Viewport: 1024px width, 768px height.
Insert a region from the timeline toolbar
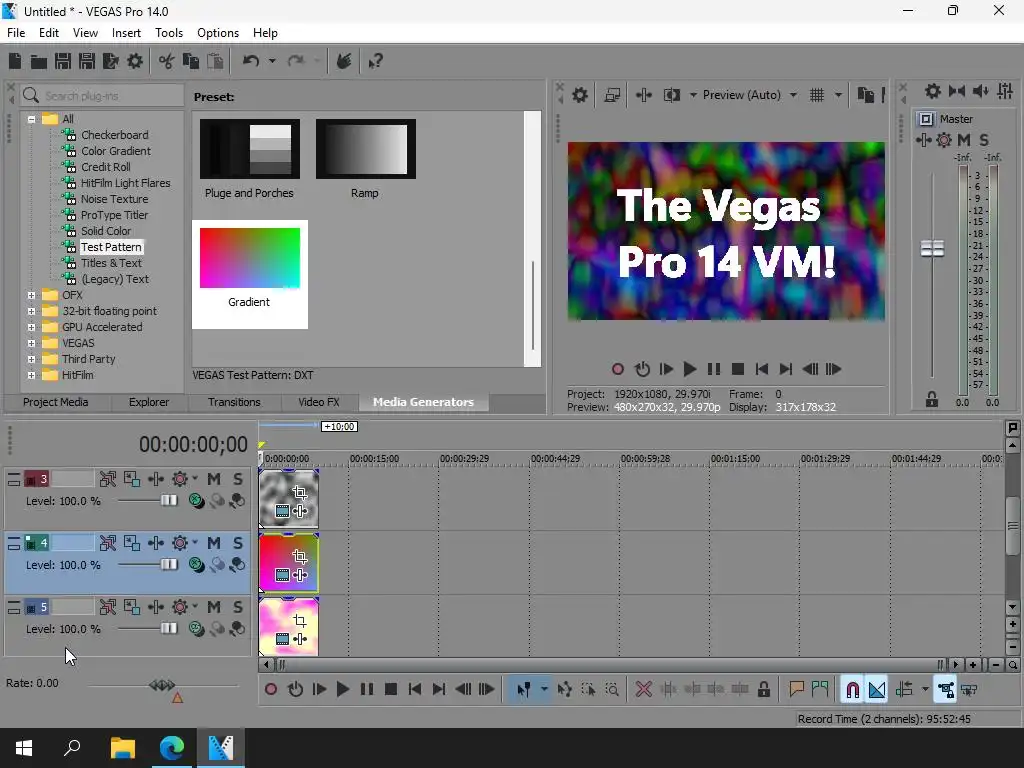820,689
